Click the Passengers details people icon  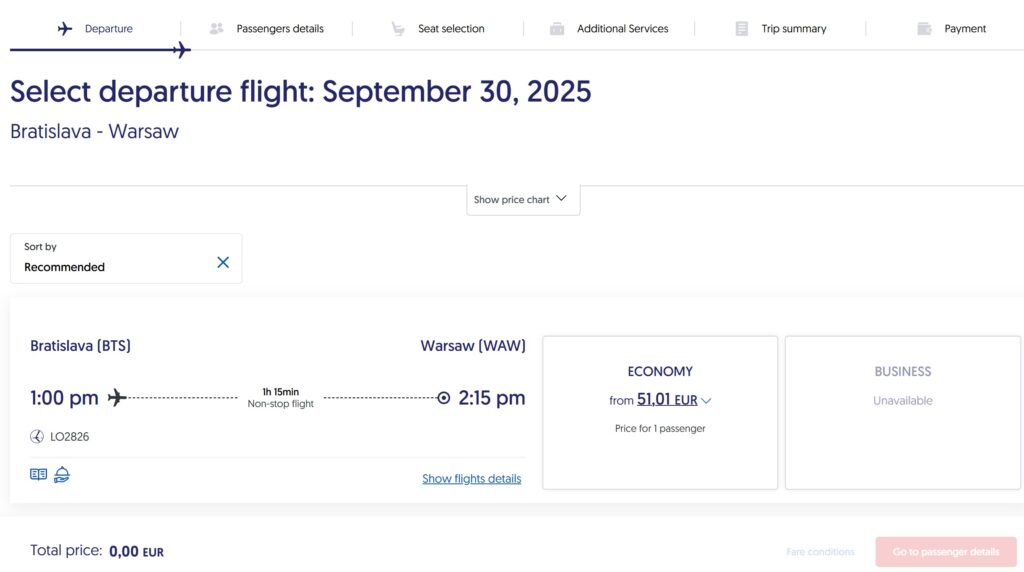click(x=217, y=29)
